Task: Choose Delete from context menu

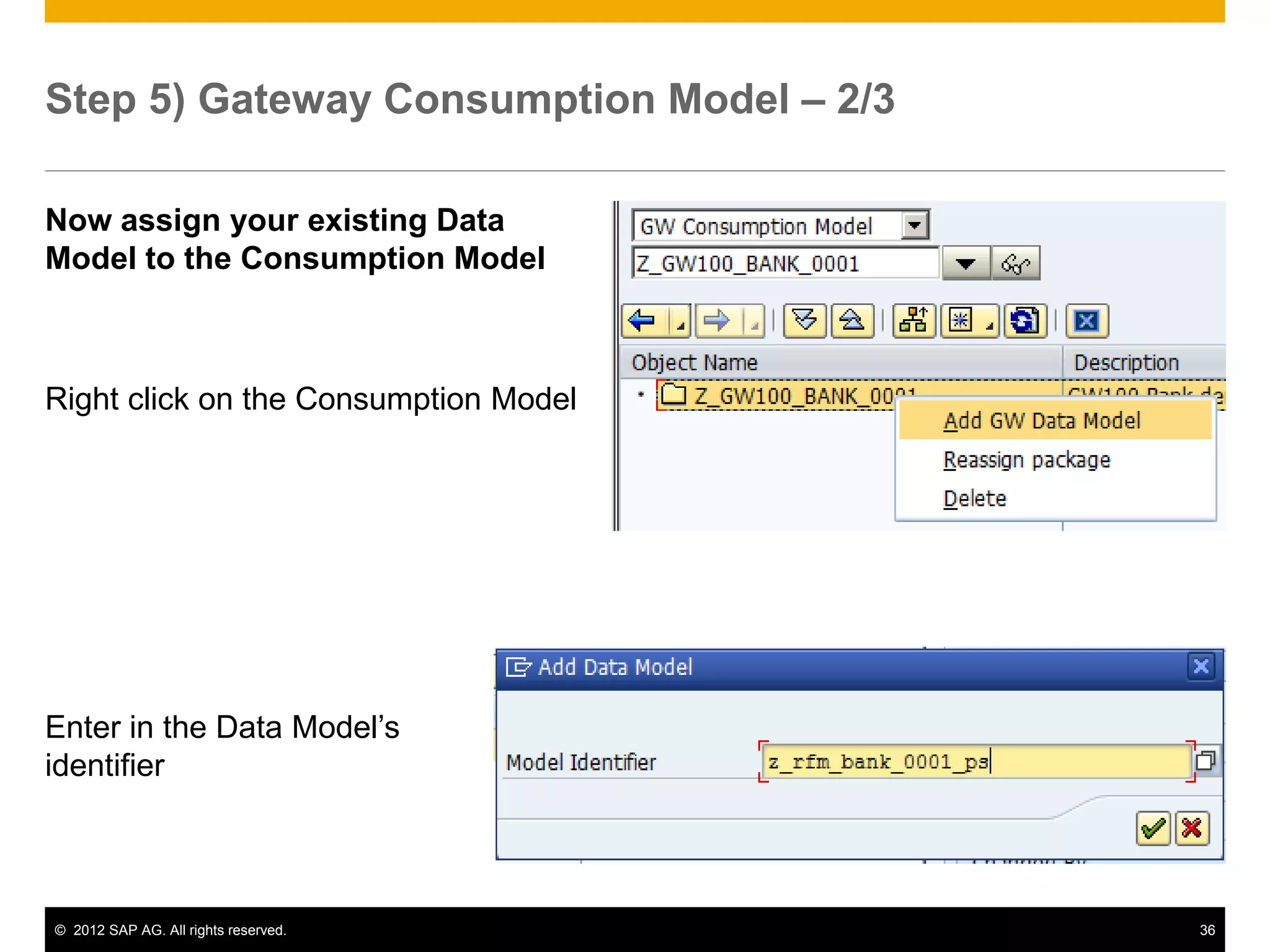Action: click(1055, 498)
